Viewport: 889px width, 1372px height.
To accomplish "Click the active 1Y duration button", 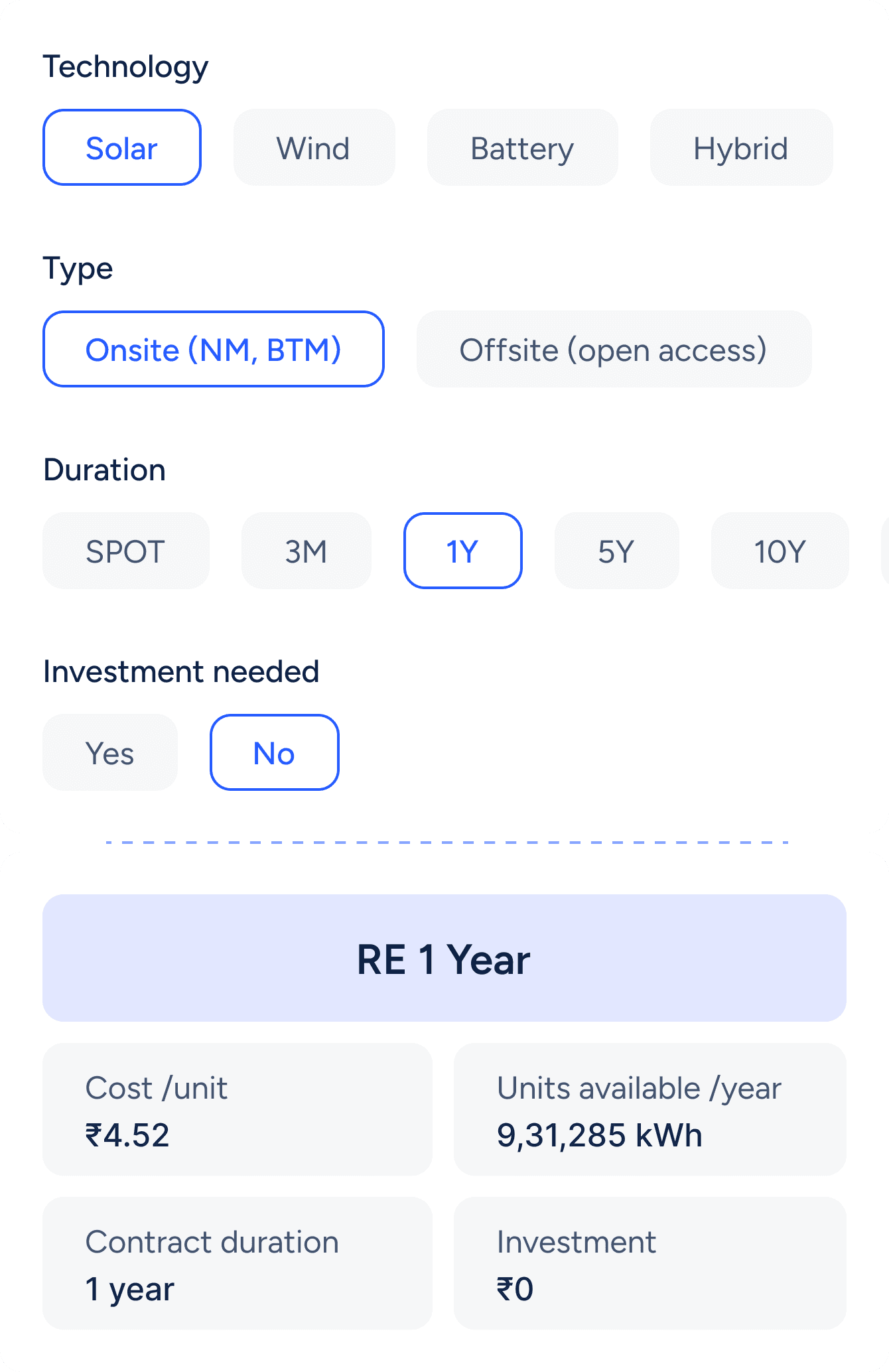I will 462,551.
